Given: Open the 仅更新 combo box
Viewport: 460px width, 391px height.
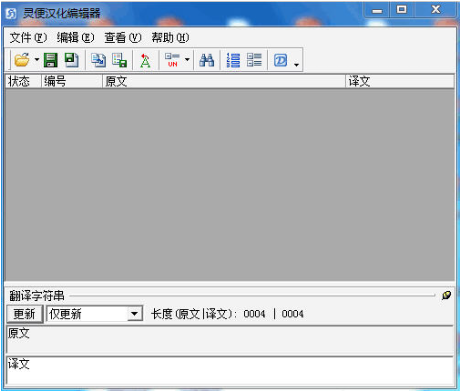Looking at the screenshot, I should [x=95, y=314].
